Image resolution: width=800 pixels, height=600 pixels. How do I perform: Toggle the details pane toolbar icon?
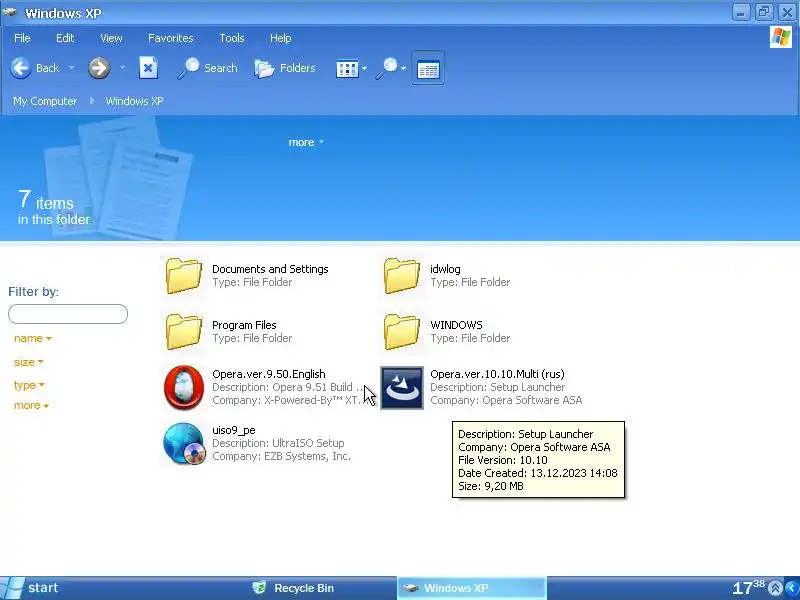tap(428, 68)
